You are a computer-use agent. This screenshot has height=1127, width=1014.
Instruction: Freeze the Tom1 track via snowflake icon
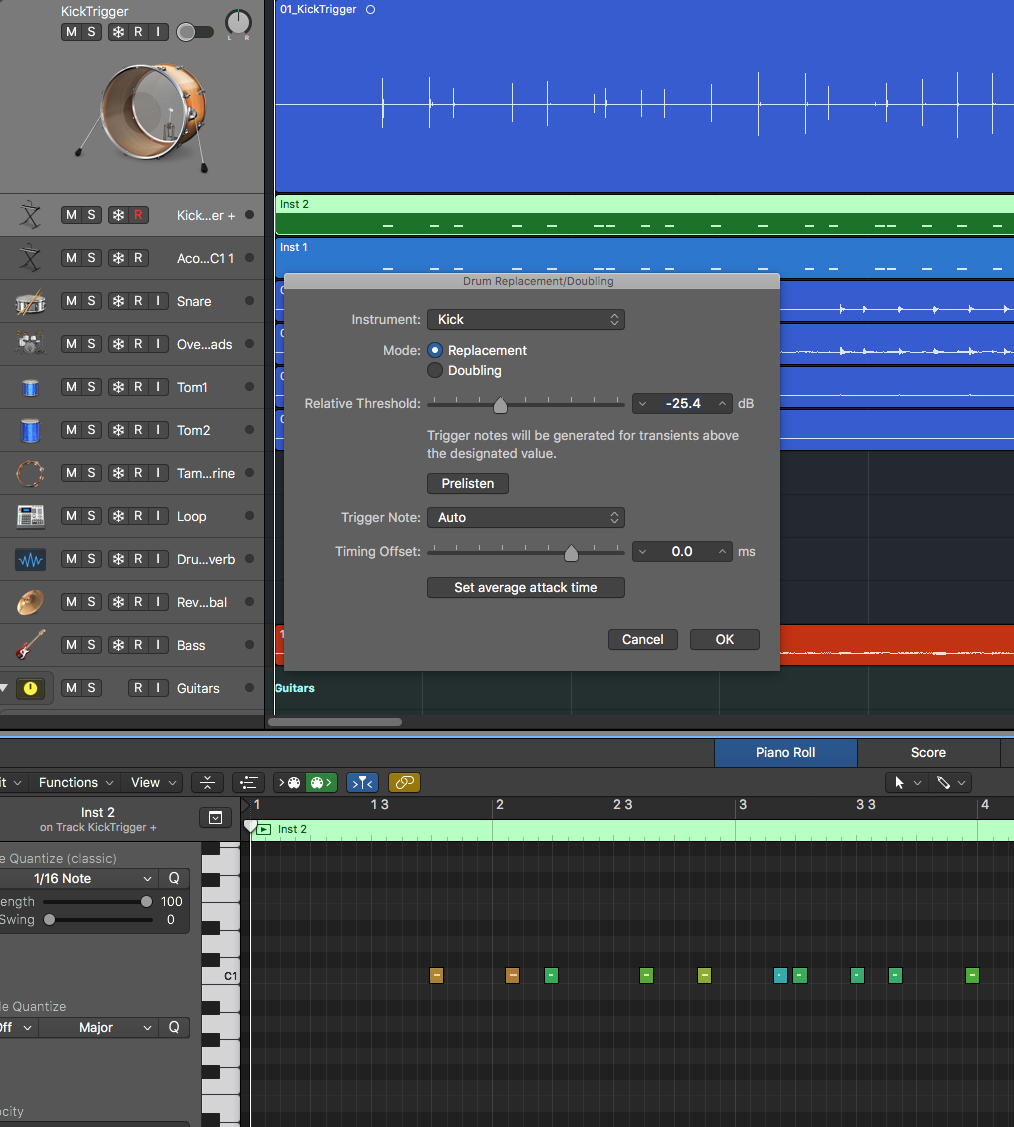coord(118,387)
